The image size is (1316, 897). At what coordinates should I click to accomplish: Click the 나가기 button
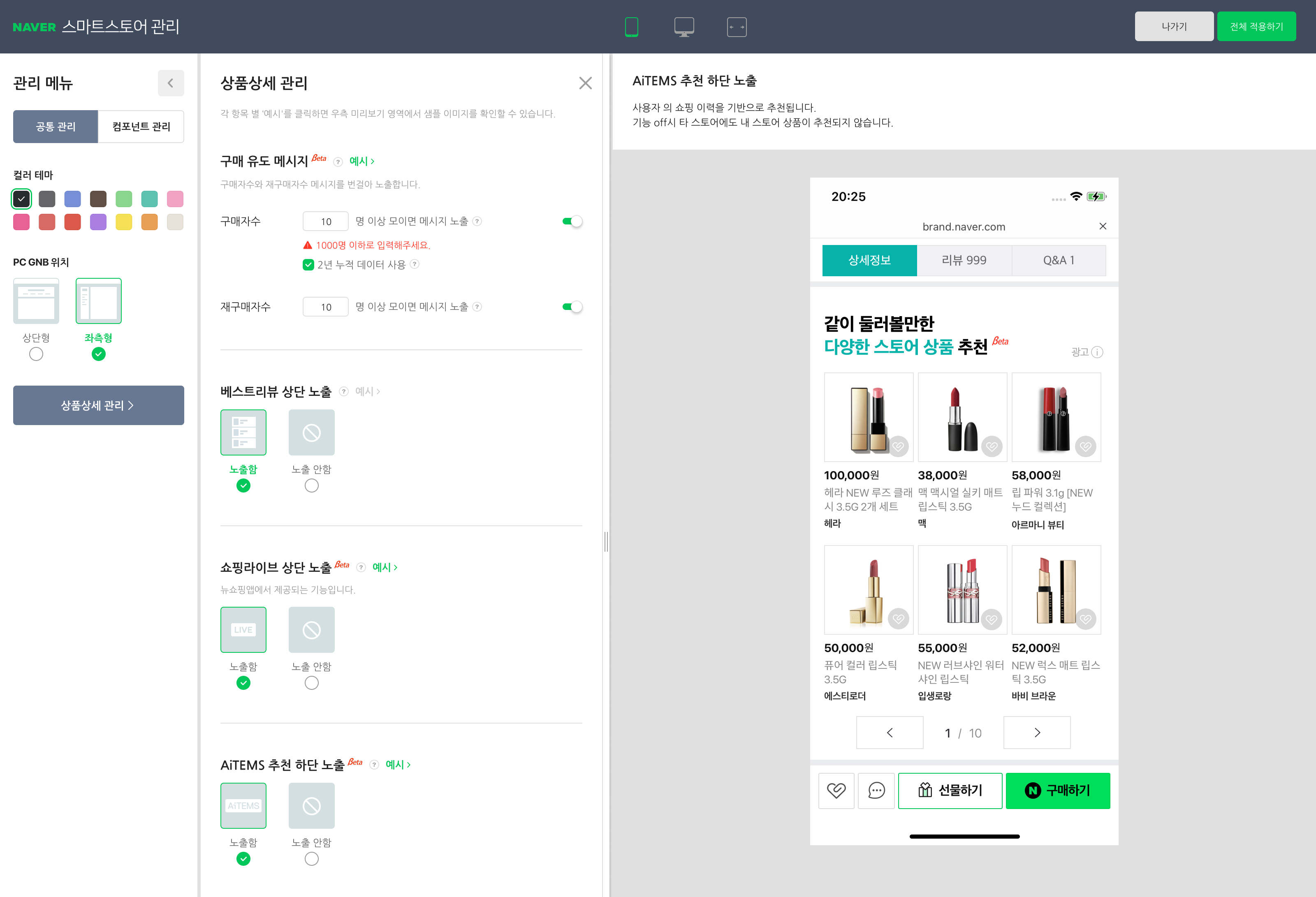point(1174,27)
